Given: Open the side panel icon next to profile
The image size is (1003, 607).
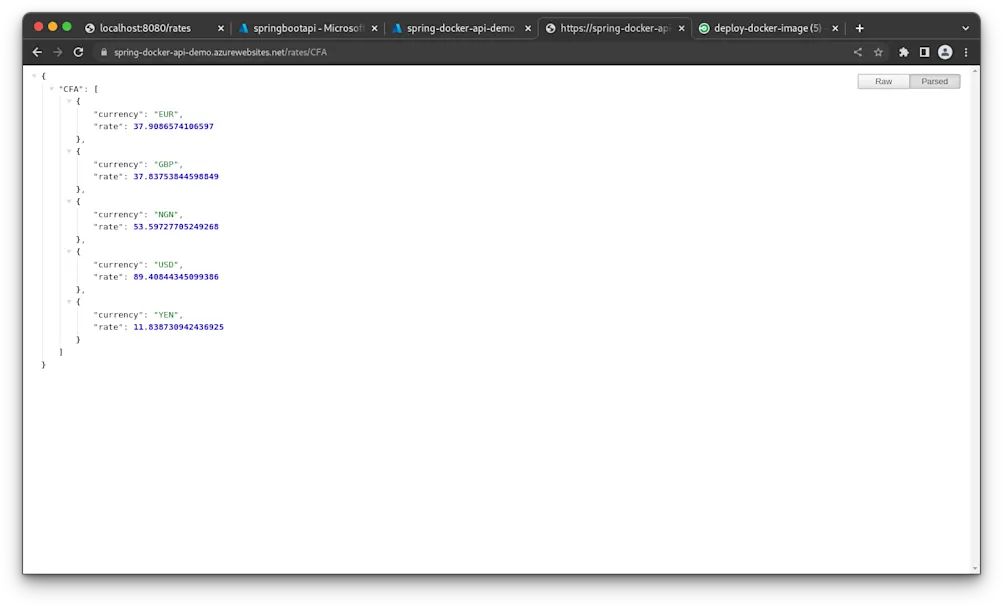Looking at the screenshot, I should [923, 52].
